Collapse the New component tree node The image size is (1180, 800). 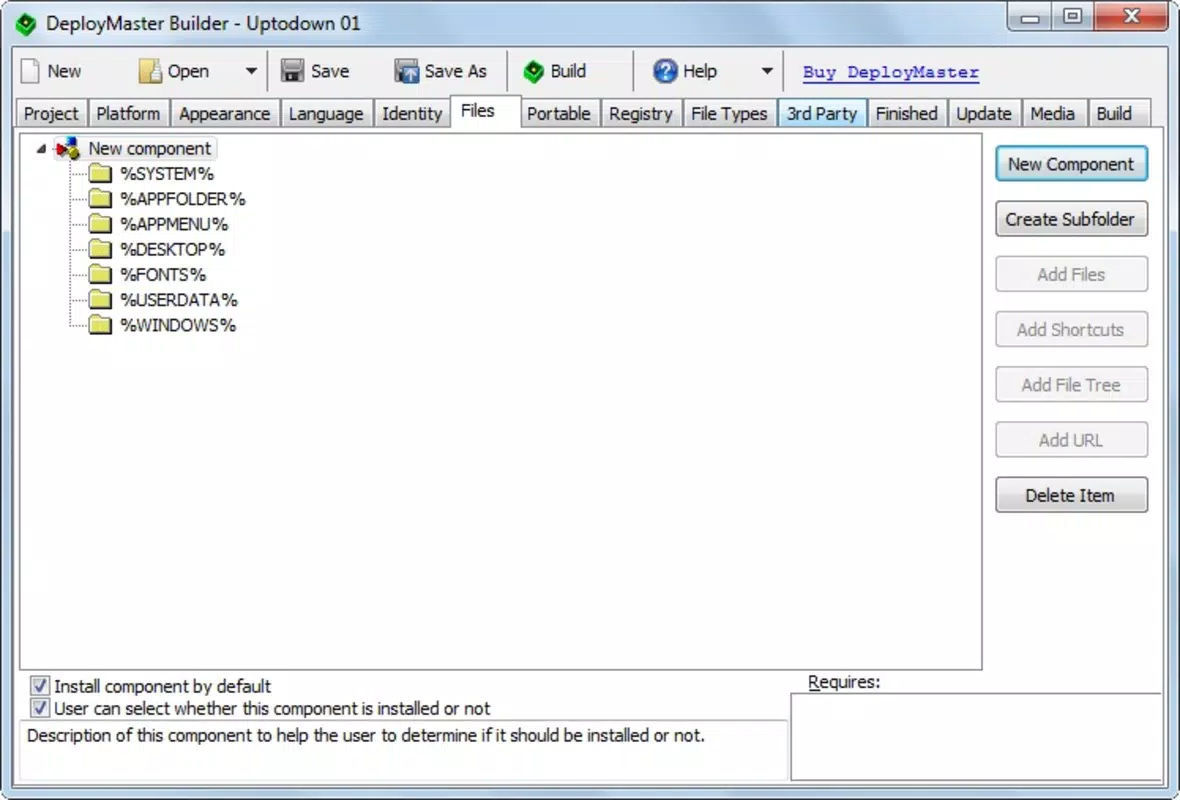[41, 149]
